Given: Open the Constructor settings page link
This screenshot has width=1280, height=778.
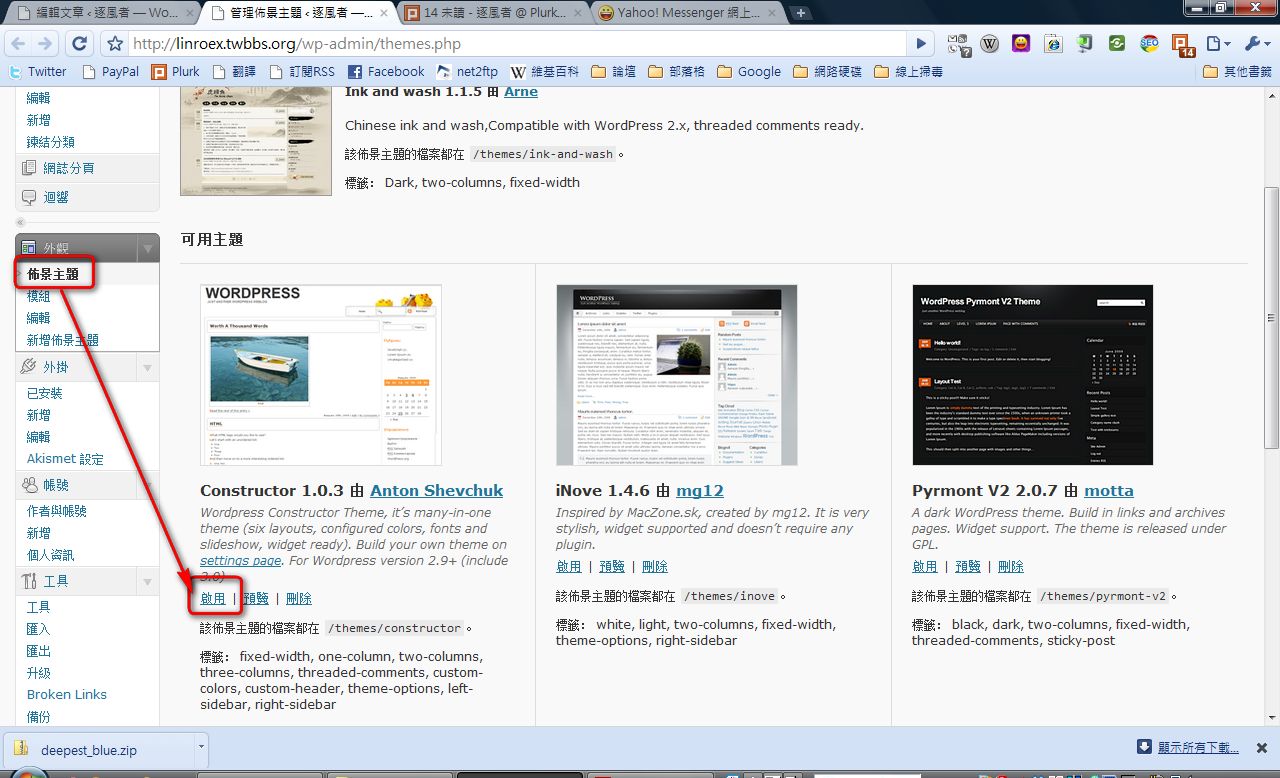Looking at the screenshot, I should [240, 561].
